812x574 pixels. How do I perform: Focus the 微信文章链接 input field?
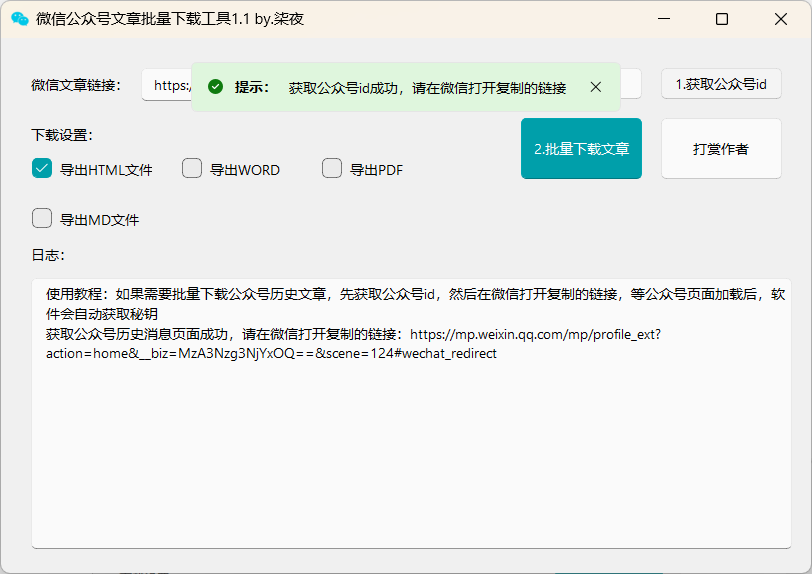pos(392,84)
